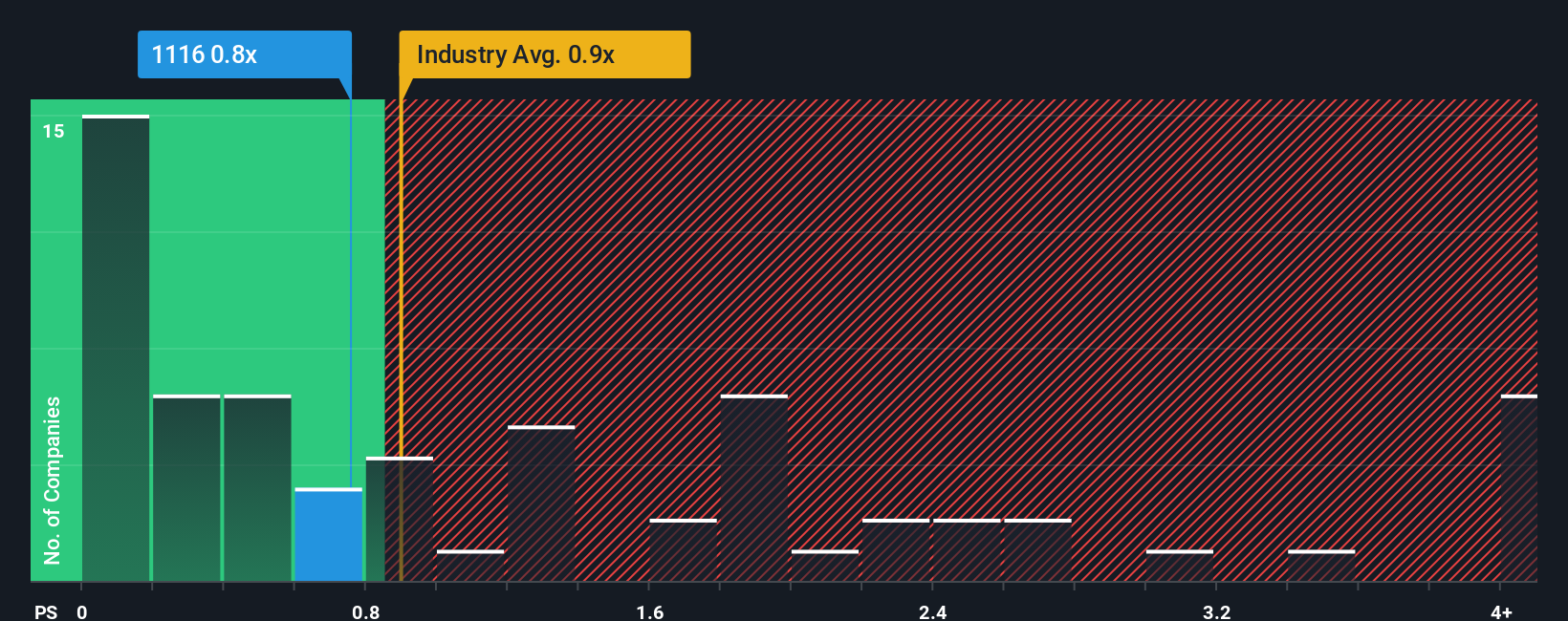Click the '15' y-axis label
This screenshot has width=1568, height=621.
[54, 131]
